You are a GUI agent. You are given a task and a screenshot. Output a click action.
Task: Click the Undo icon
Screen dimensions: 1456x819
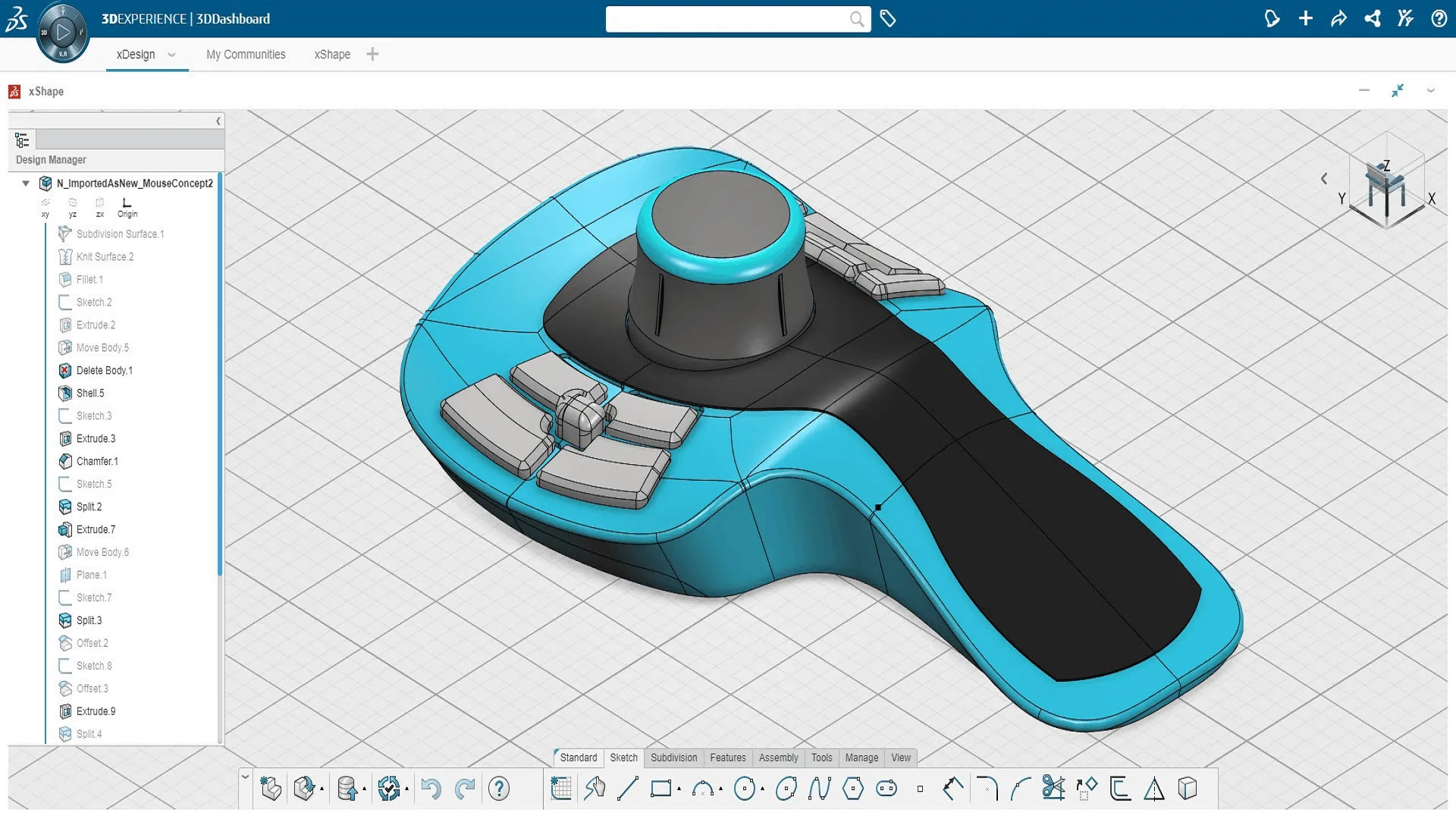click(x=432, y=789)
